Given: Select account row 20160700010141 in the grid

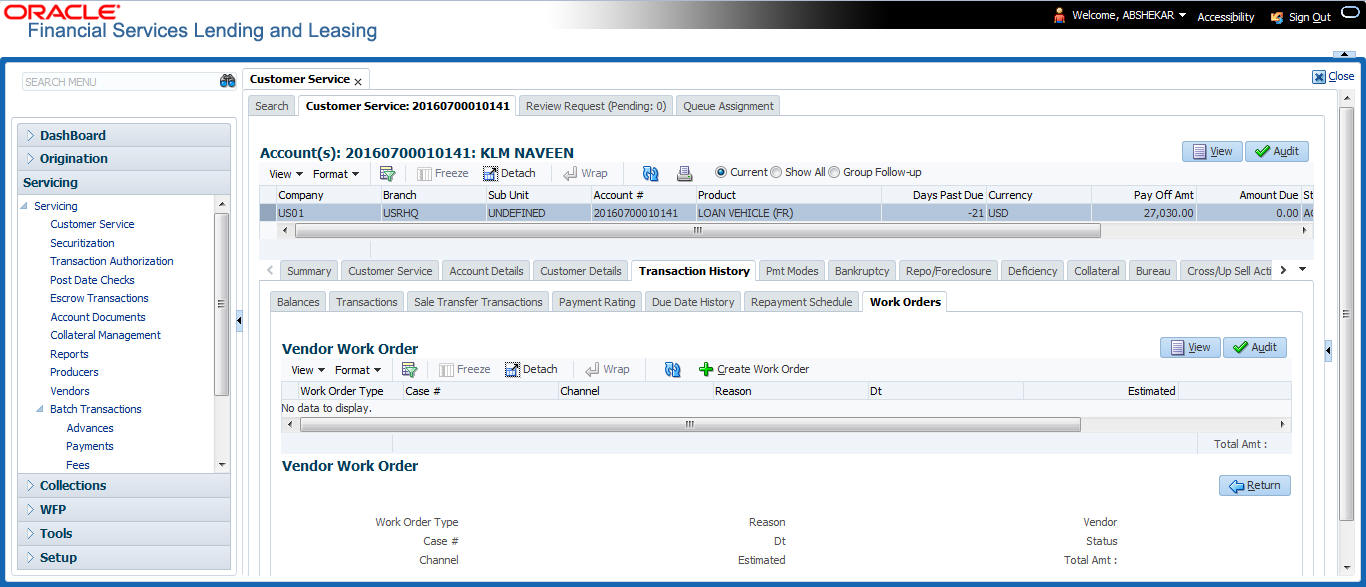Looking at the screenshot, I should pyautogui.click(x=784, y=212).
